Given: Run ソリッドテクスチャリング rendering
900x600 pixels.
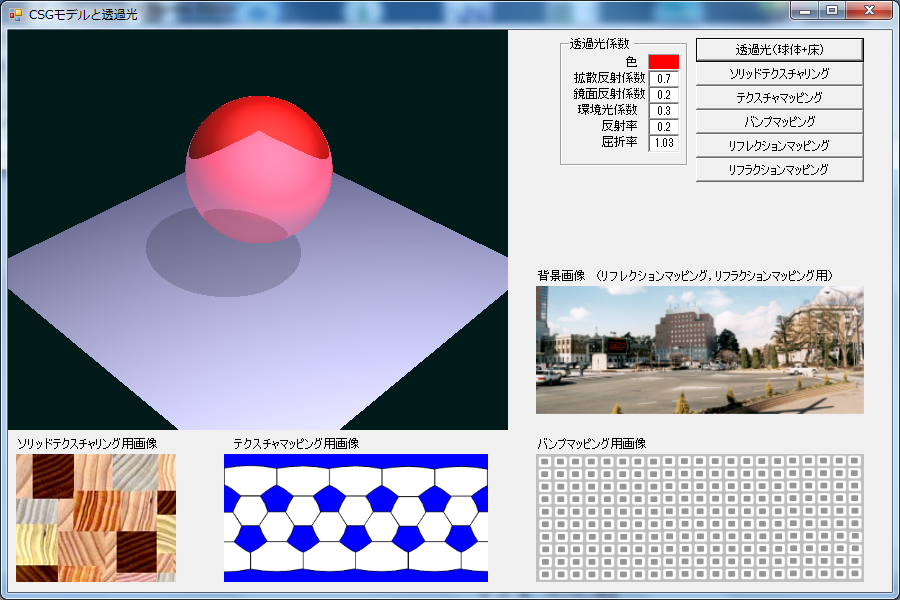Looking at the screenshot, I should point(779,73).
